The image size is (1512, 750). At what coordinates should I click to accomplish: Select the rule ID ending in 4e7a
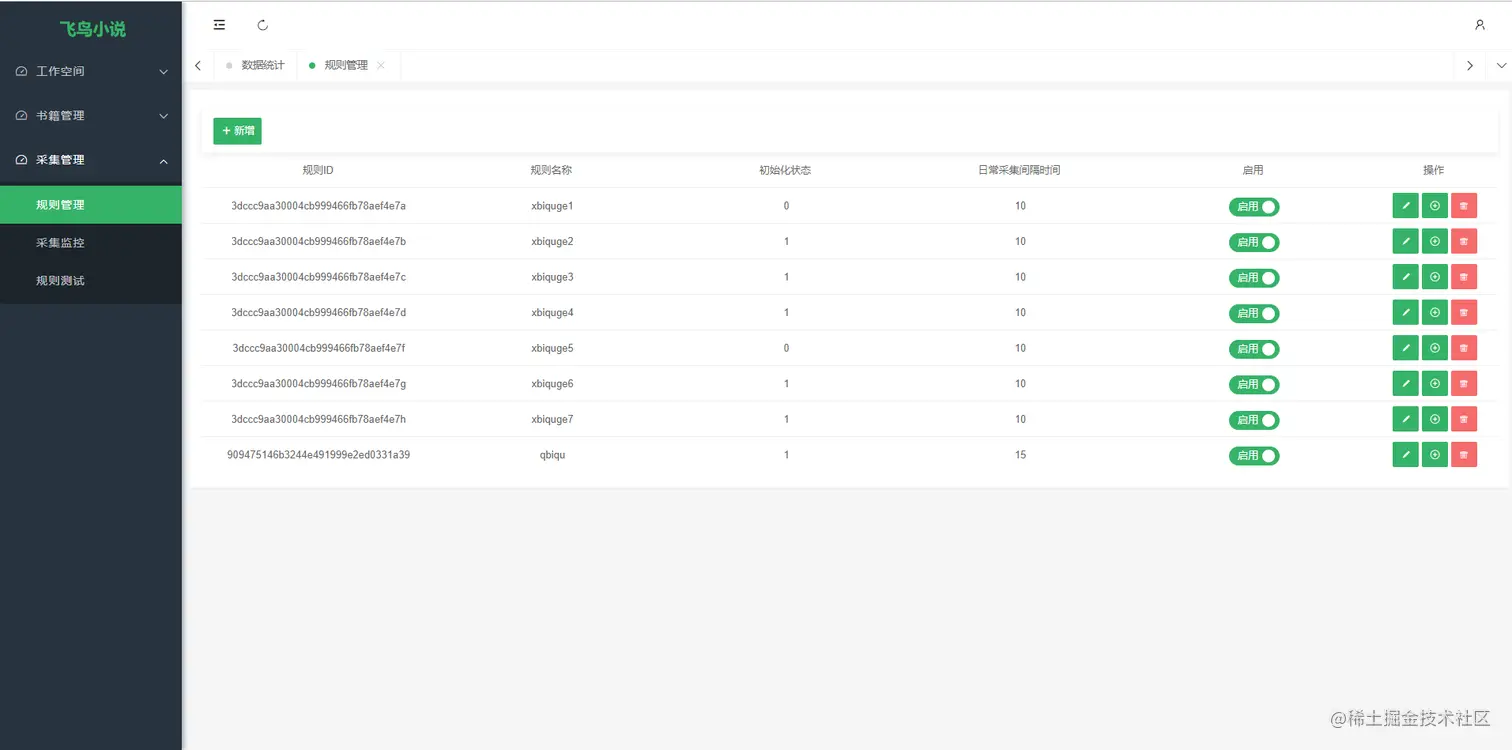(318, 206)
